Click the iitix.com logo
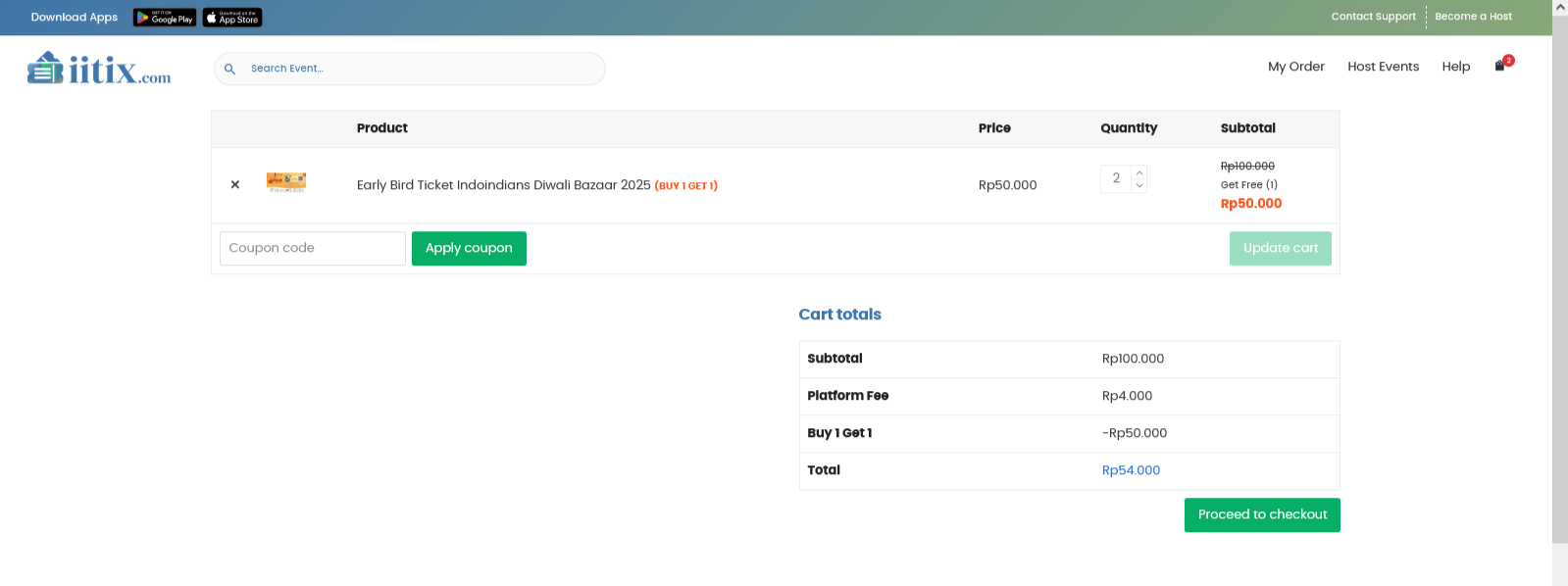1568x586 pixels. [x=99, y=69]
